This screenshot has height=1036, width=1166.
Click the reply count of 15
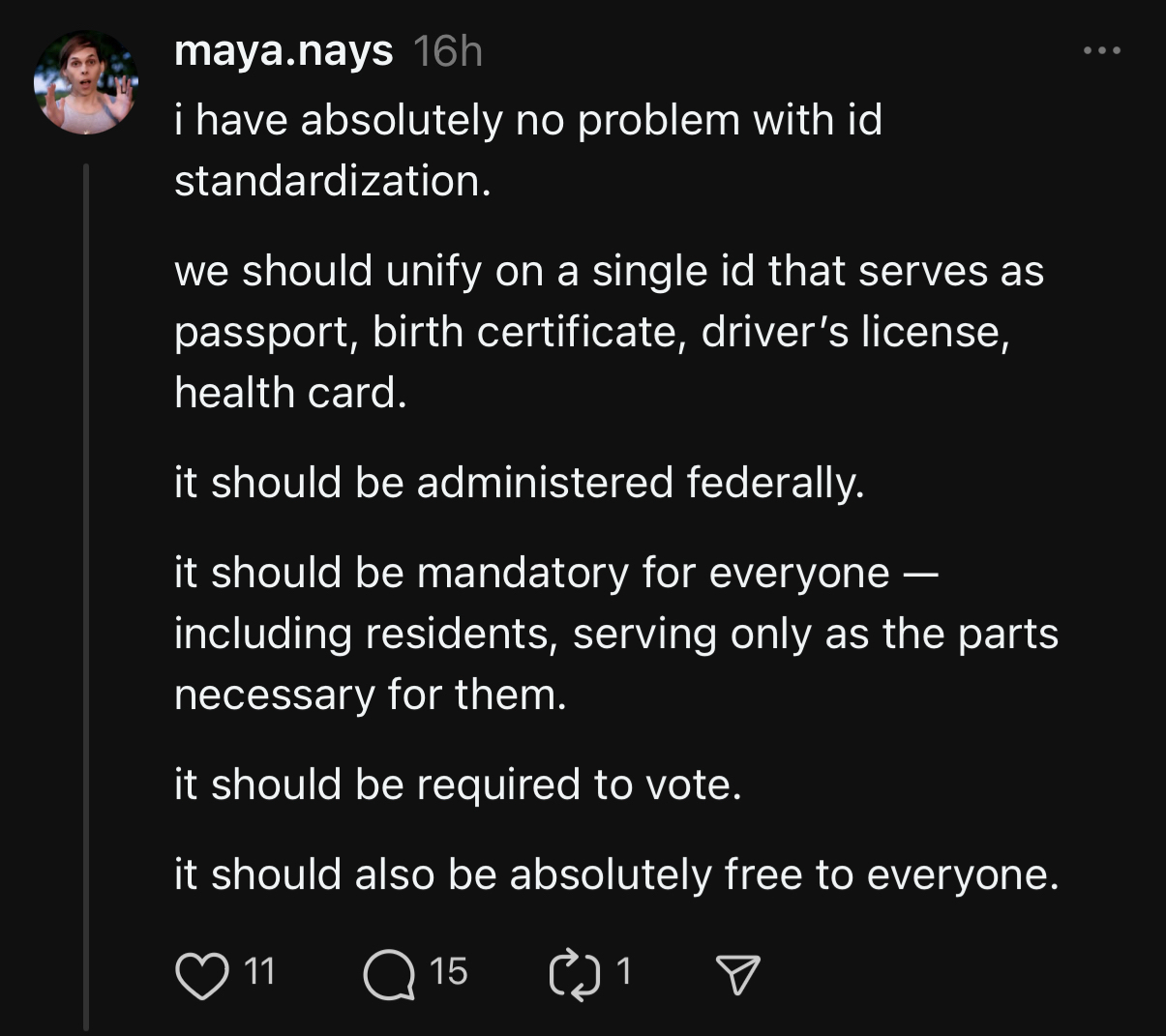point(448,971)
